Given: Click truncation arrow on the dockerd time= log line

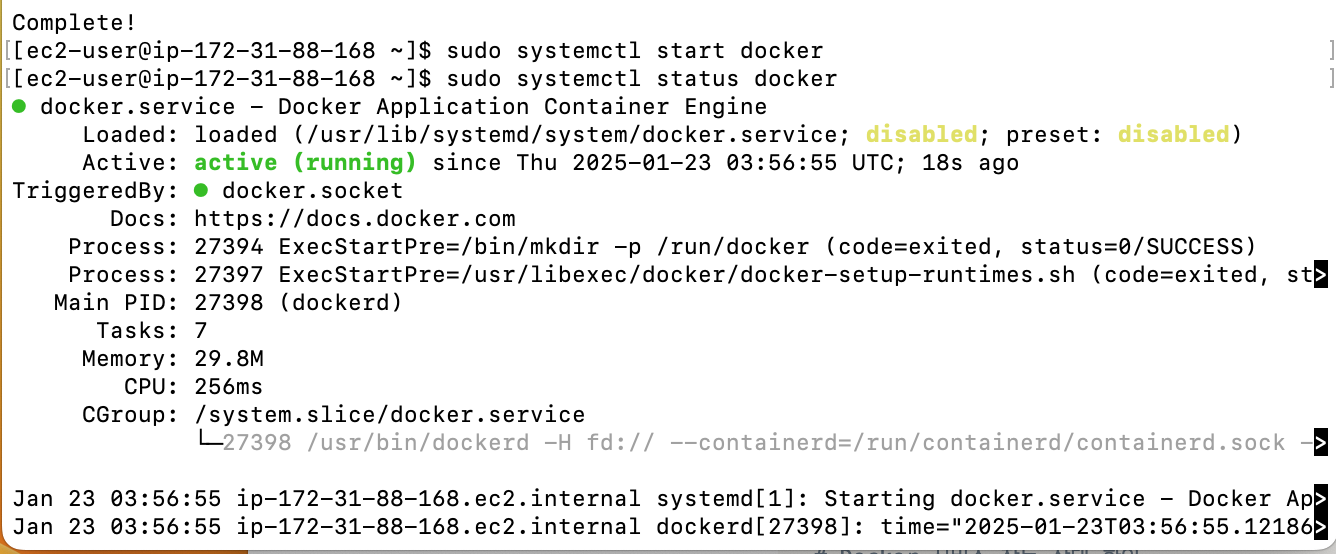Looking at the screenshot, I should [x=1321, y=527].
